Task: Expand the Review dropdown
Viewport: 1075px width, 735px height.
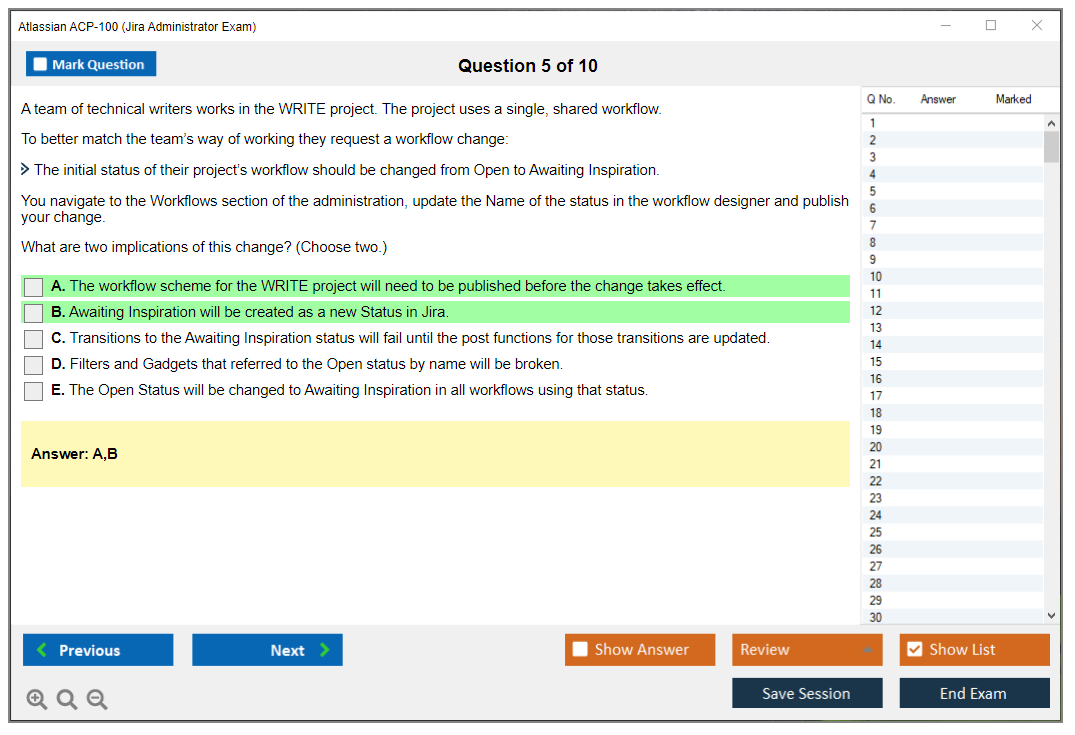Action: 867,650
